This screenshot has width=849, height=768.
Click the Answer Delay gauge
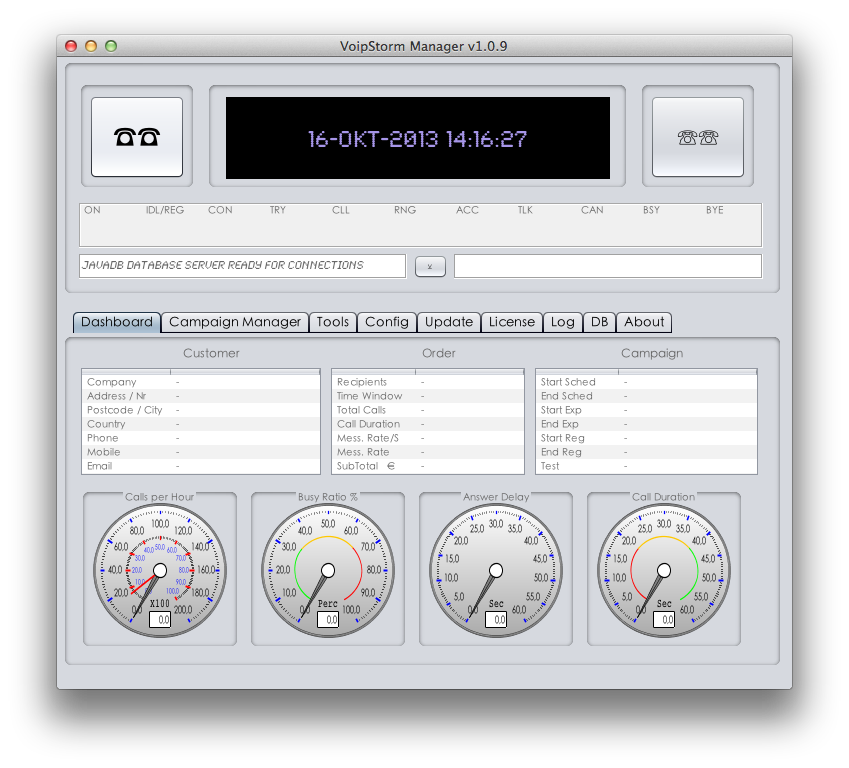[x=496, y=570]
